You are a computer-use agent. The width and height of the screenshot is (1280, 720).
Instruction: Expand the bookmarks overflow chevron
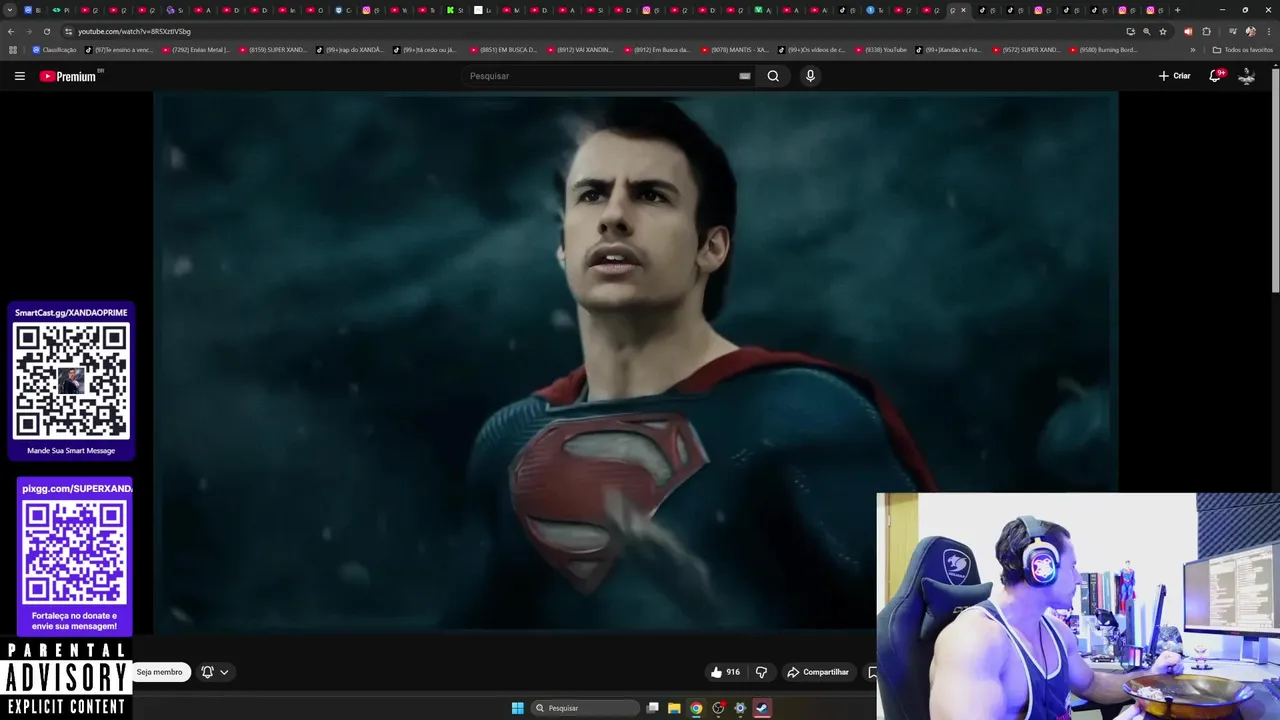1192,49
